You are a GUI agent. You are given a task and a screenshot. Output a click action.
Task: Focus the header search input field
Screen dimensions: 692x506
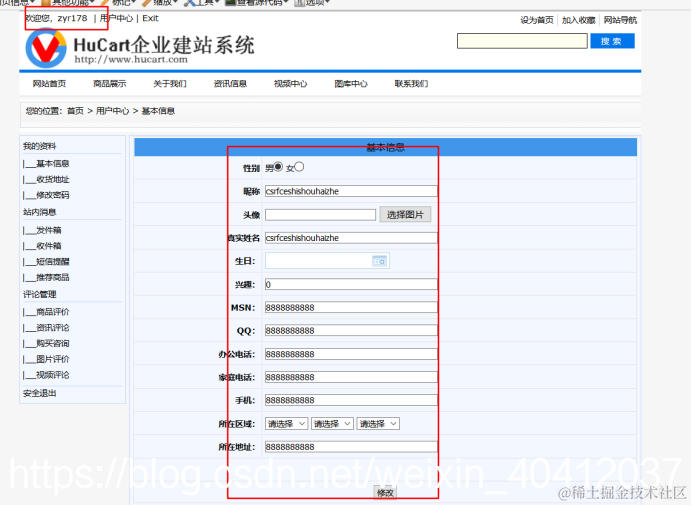(522, 41)
